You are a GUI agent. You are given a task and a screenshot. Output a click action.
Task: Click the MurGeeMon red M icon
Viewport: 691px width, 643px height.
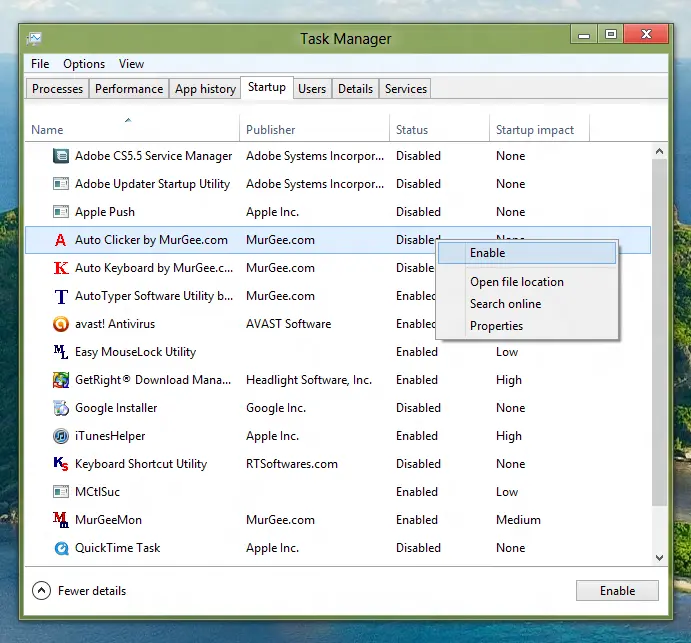[61, 520]
